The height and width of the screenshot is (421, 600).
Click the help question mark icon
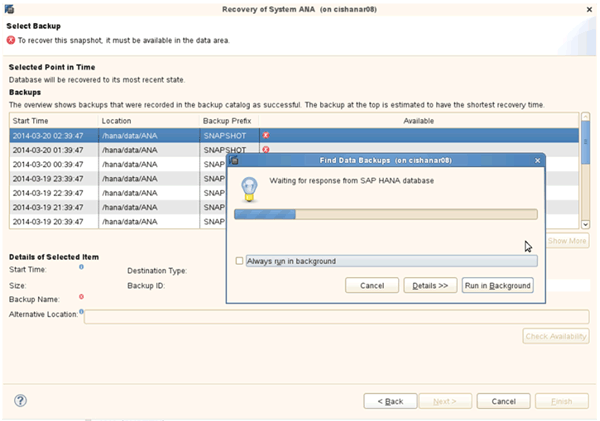20,400
